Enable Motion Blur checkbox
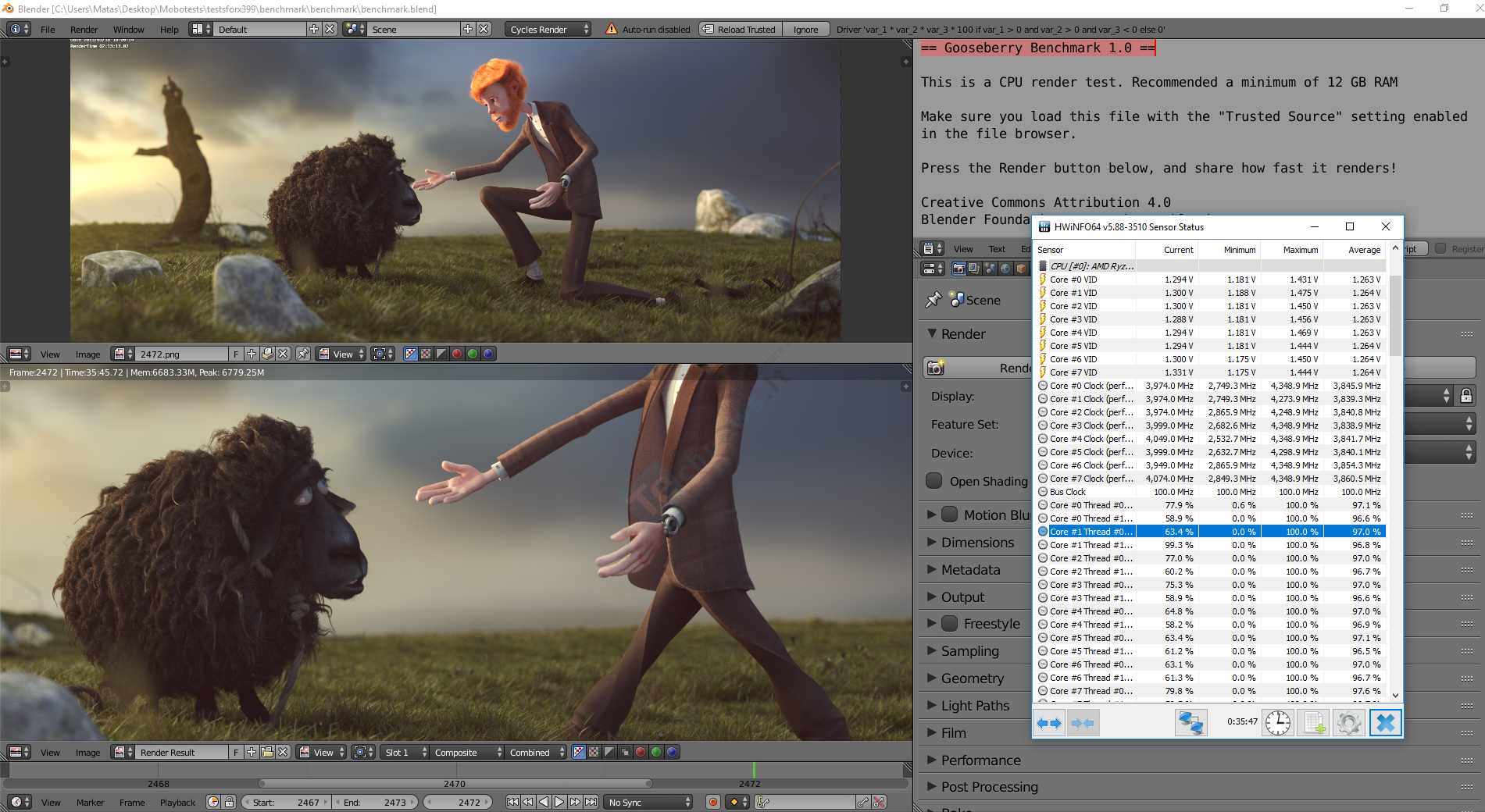 [949, 515]
